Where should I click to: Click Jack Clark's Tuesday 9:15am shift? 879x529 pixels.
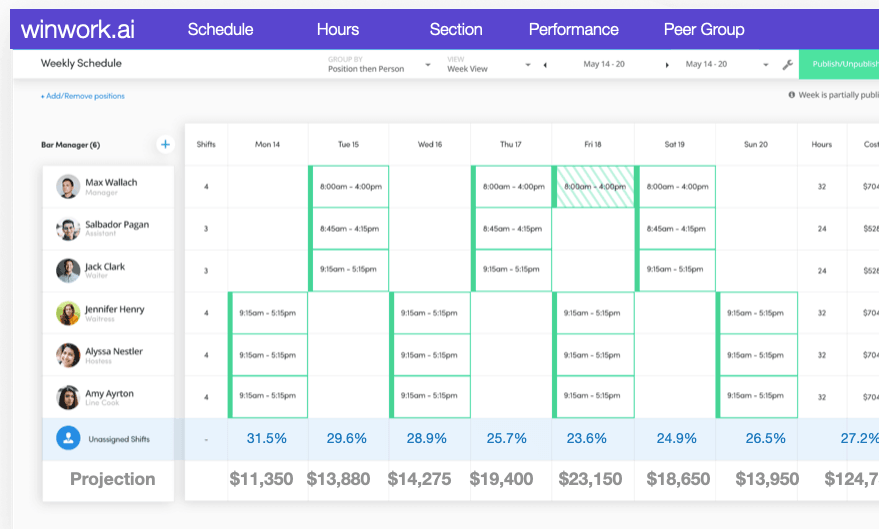(348, 270)
